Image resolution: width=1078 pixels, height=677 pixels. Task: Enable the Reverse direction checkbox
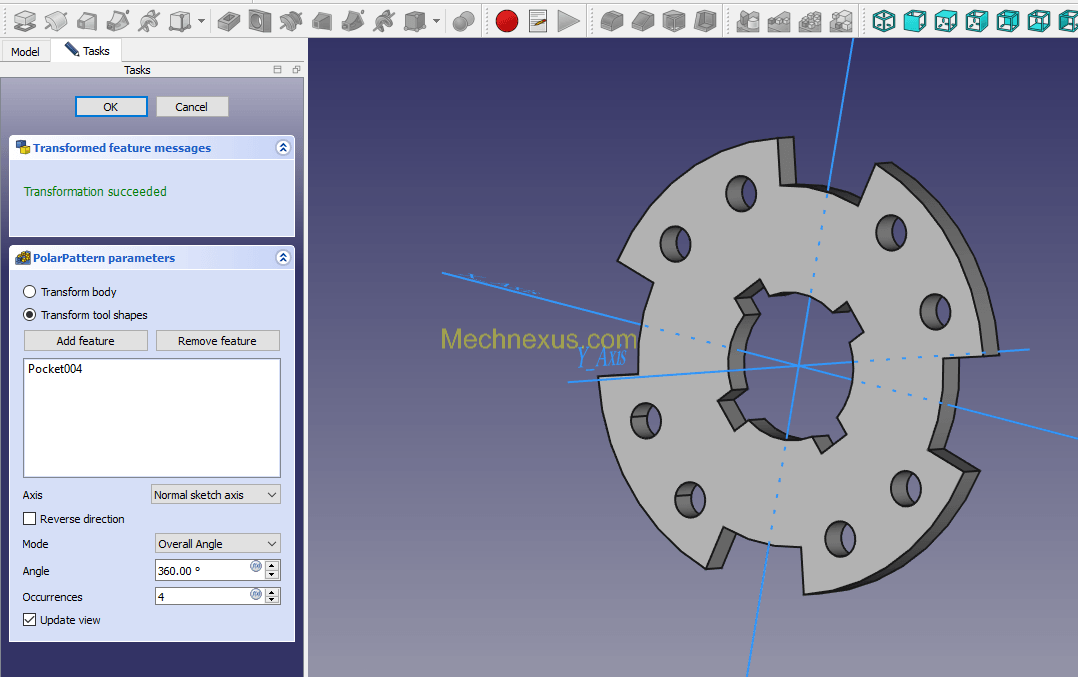(x=30, y=519)
